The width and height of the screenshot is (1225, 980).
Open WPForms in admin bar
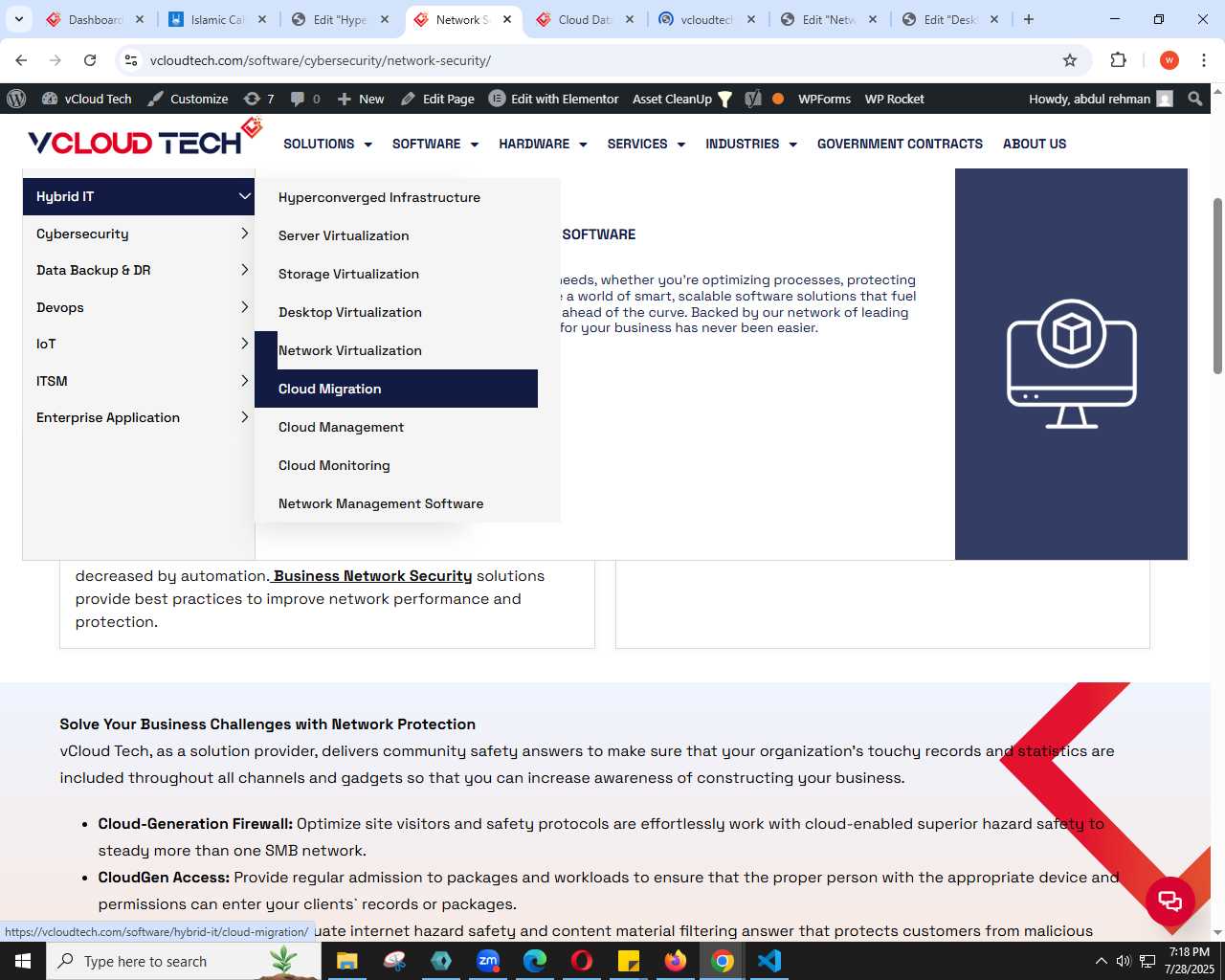point(824,99)
